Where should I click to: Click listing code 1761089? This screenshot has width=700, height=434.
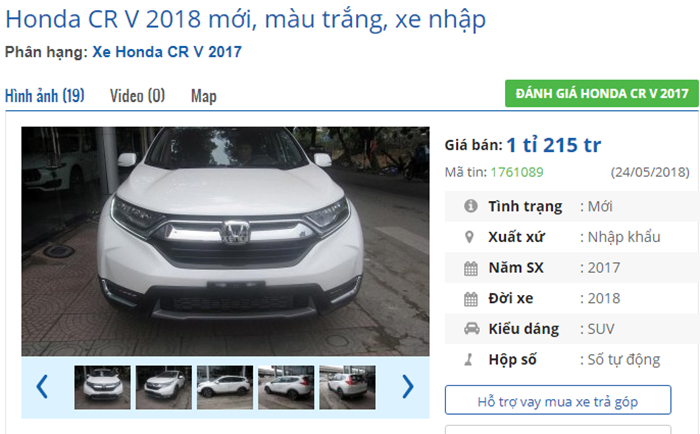pos(517,172)
